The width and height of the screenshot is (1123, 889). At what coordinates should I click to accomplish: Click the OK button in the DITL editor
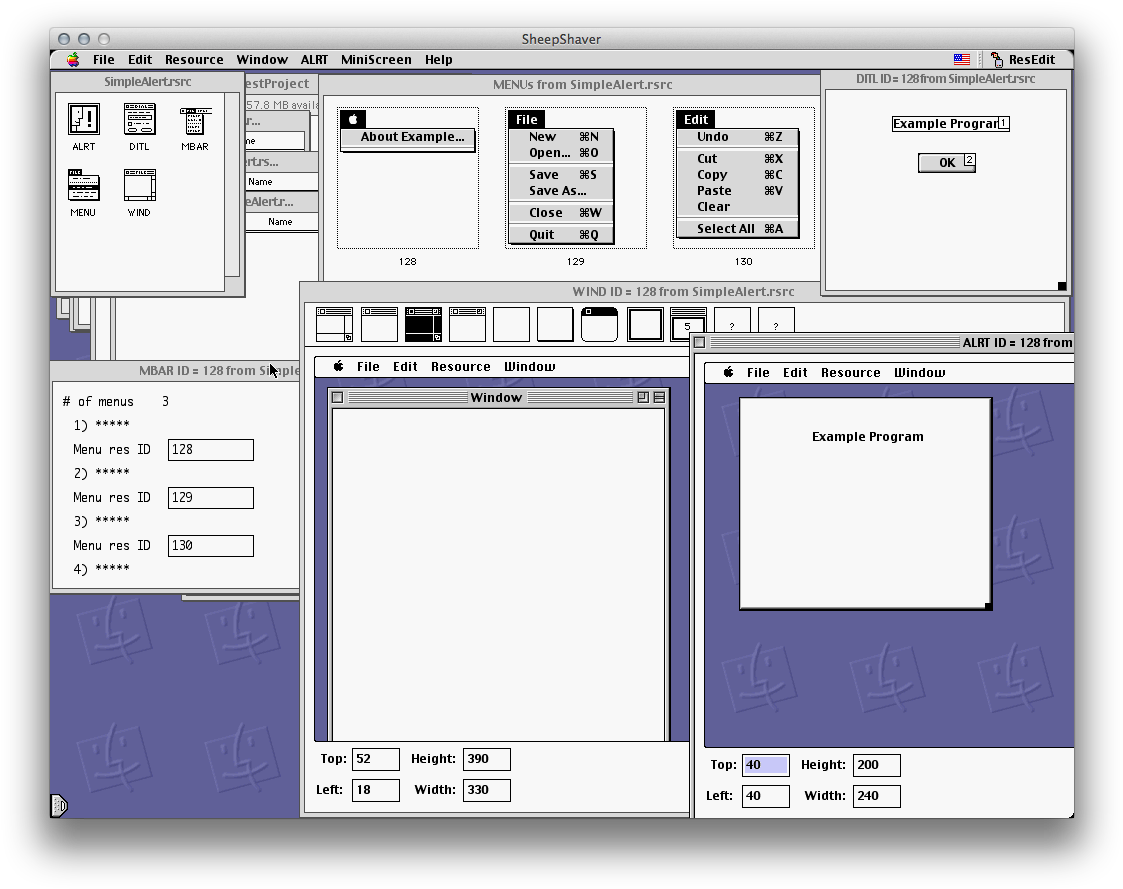pos(941,161)
